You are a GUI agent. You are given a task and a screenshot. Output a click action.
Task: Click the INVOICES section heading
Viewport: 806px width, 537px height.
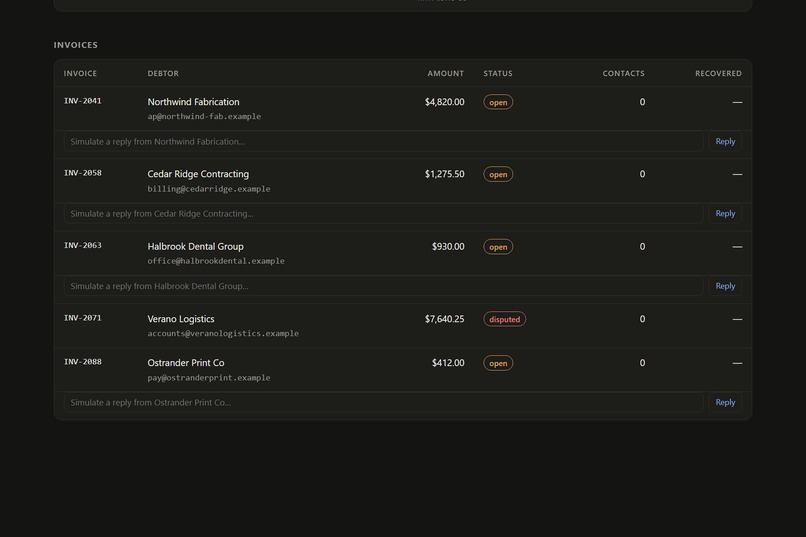tap(76, 45)
